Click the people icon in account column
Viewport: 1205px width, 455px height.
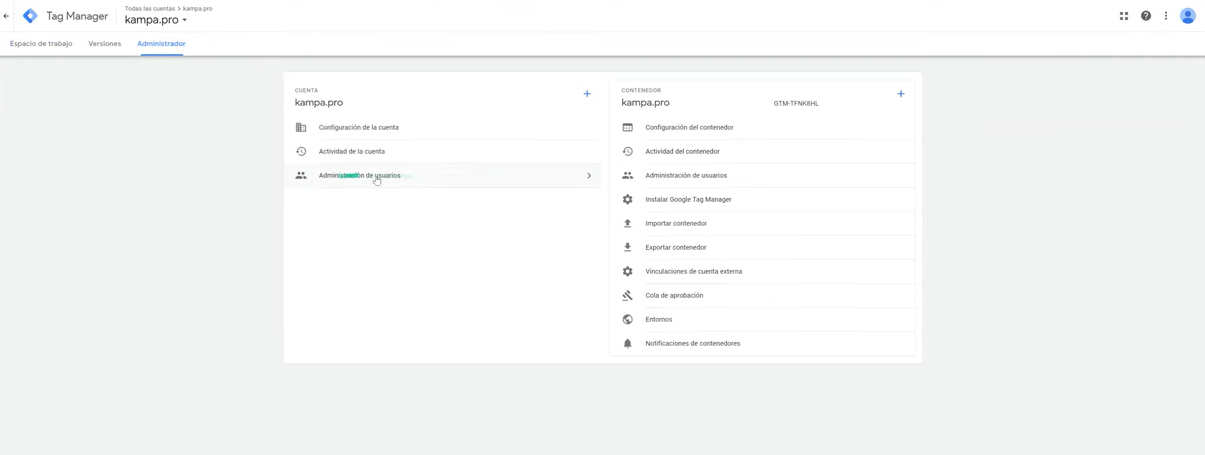click(301, 176)
